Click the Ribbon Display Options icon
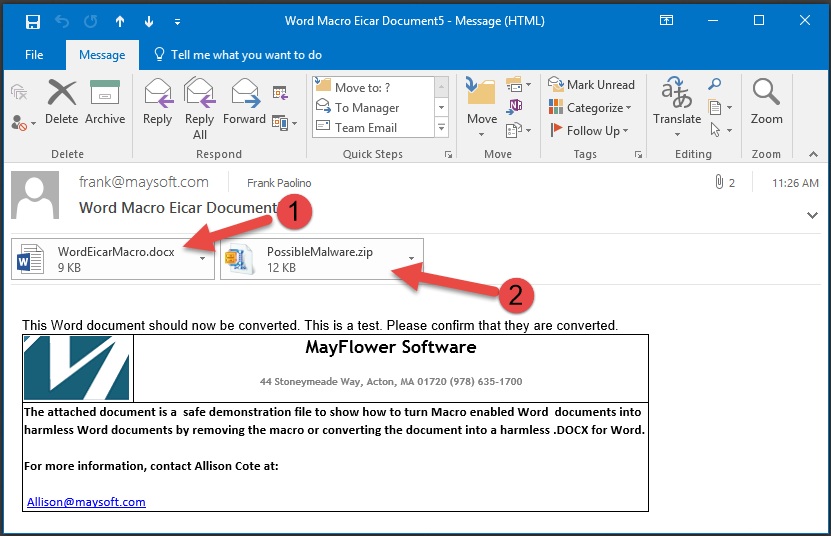This screenshot has width=831, height=536. tap(666, 21)
